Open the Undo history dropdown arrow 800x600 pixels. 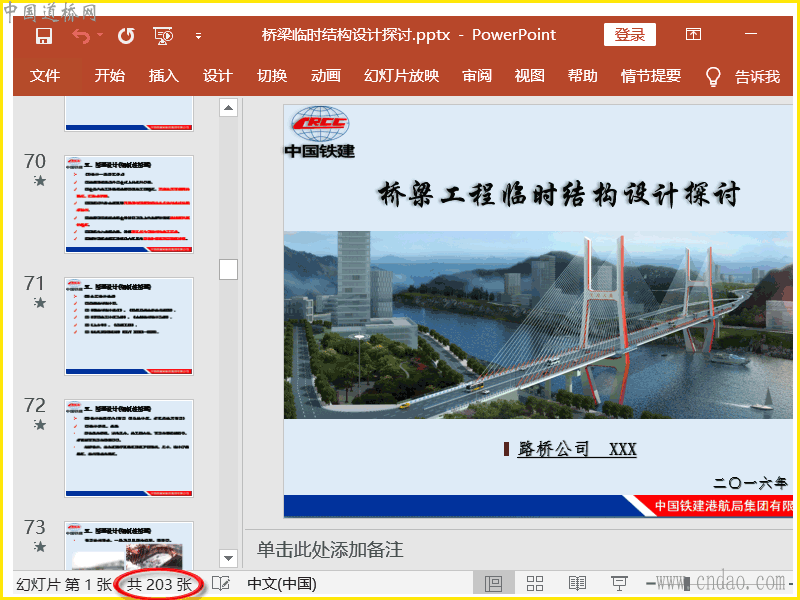[x=99, y=35]
